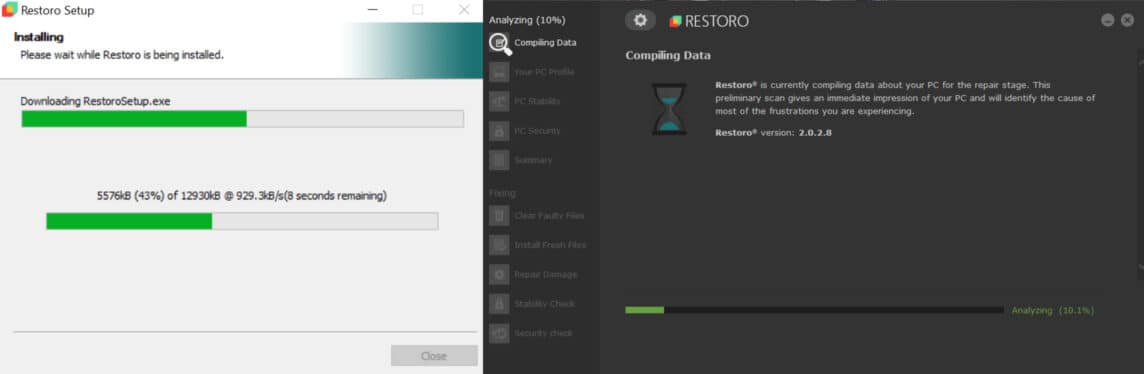Maximize the Restoro Setup window
This screenshot has width=1144, height=374.
[417, 10]
